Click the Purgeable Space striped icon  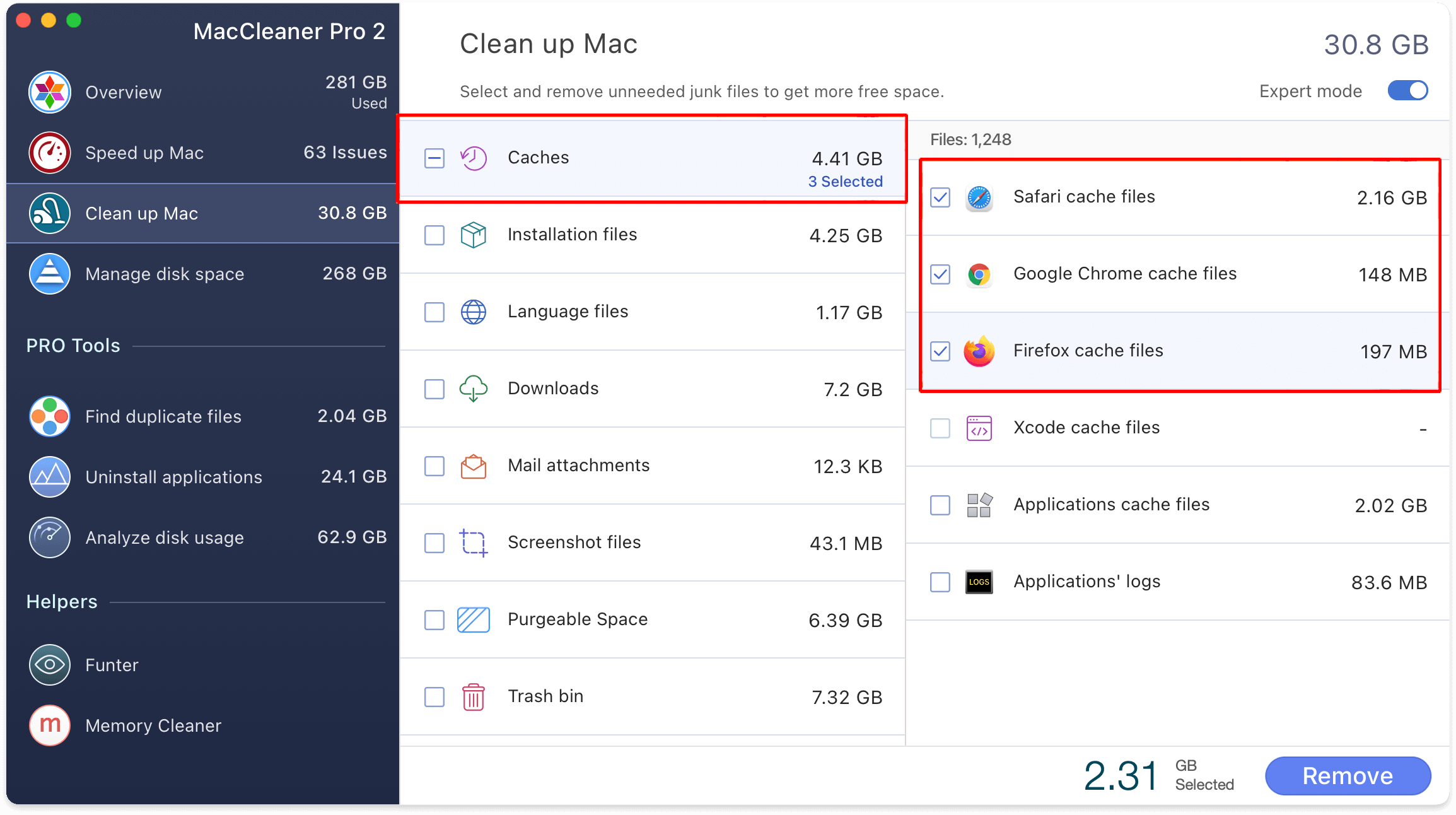[474, 620]
